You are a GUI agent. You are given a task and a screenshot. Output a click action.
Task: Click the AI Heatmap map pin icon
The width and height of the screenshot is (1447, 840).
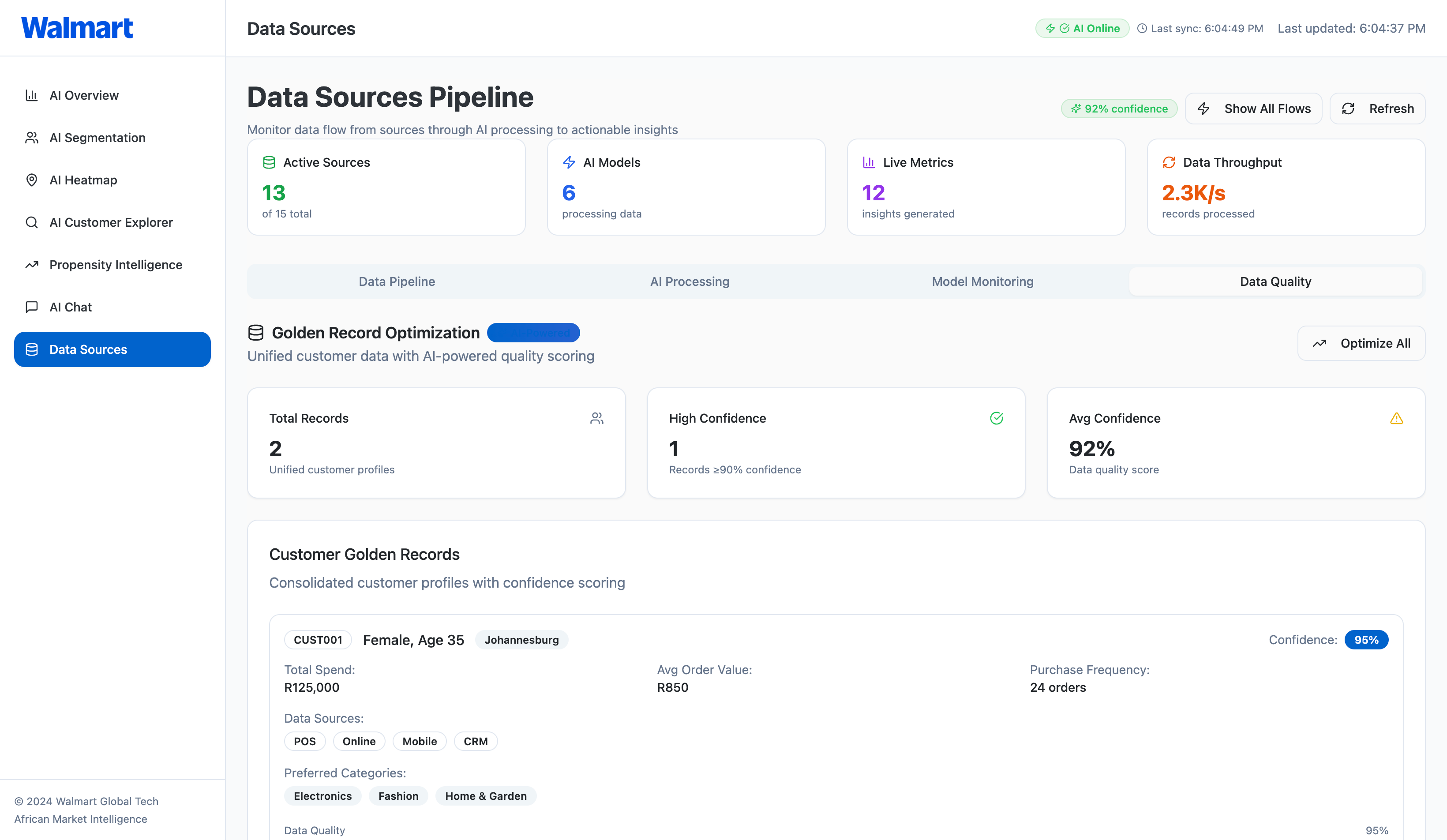click(32, 180)
